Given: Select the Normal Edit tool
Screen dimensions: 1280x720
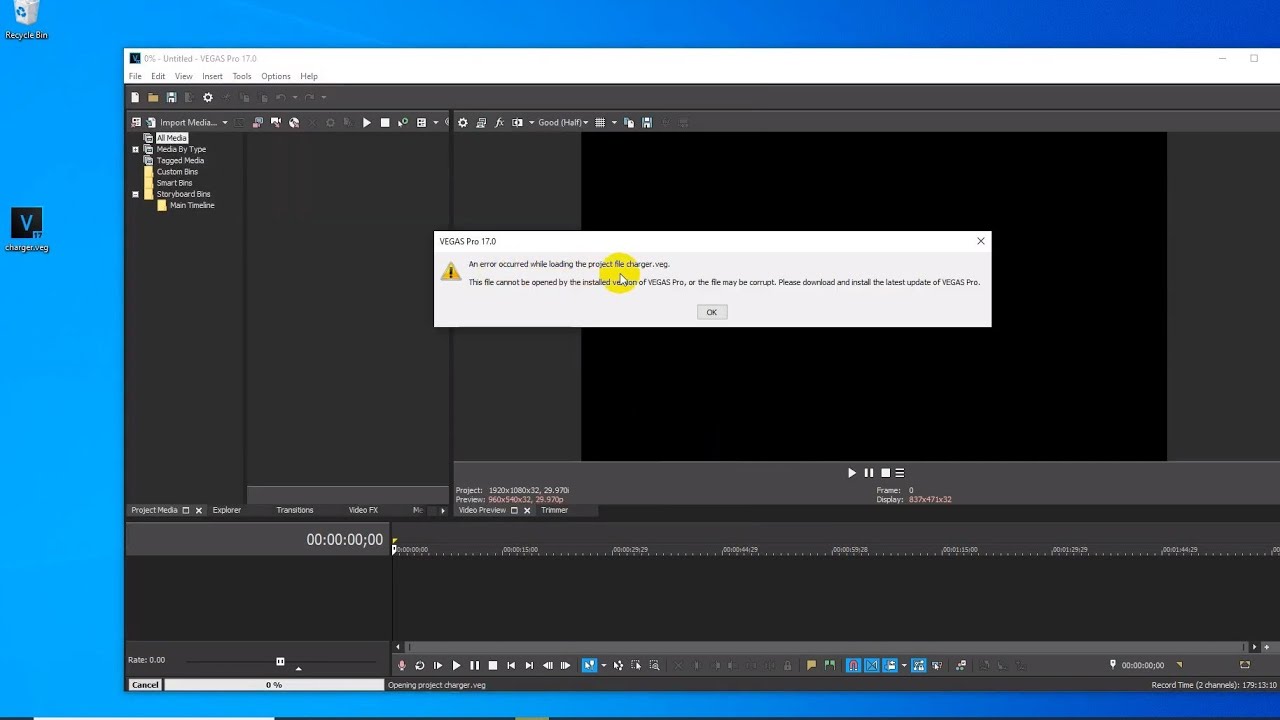Looking at the screenshot, I should click(589, 665).
